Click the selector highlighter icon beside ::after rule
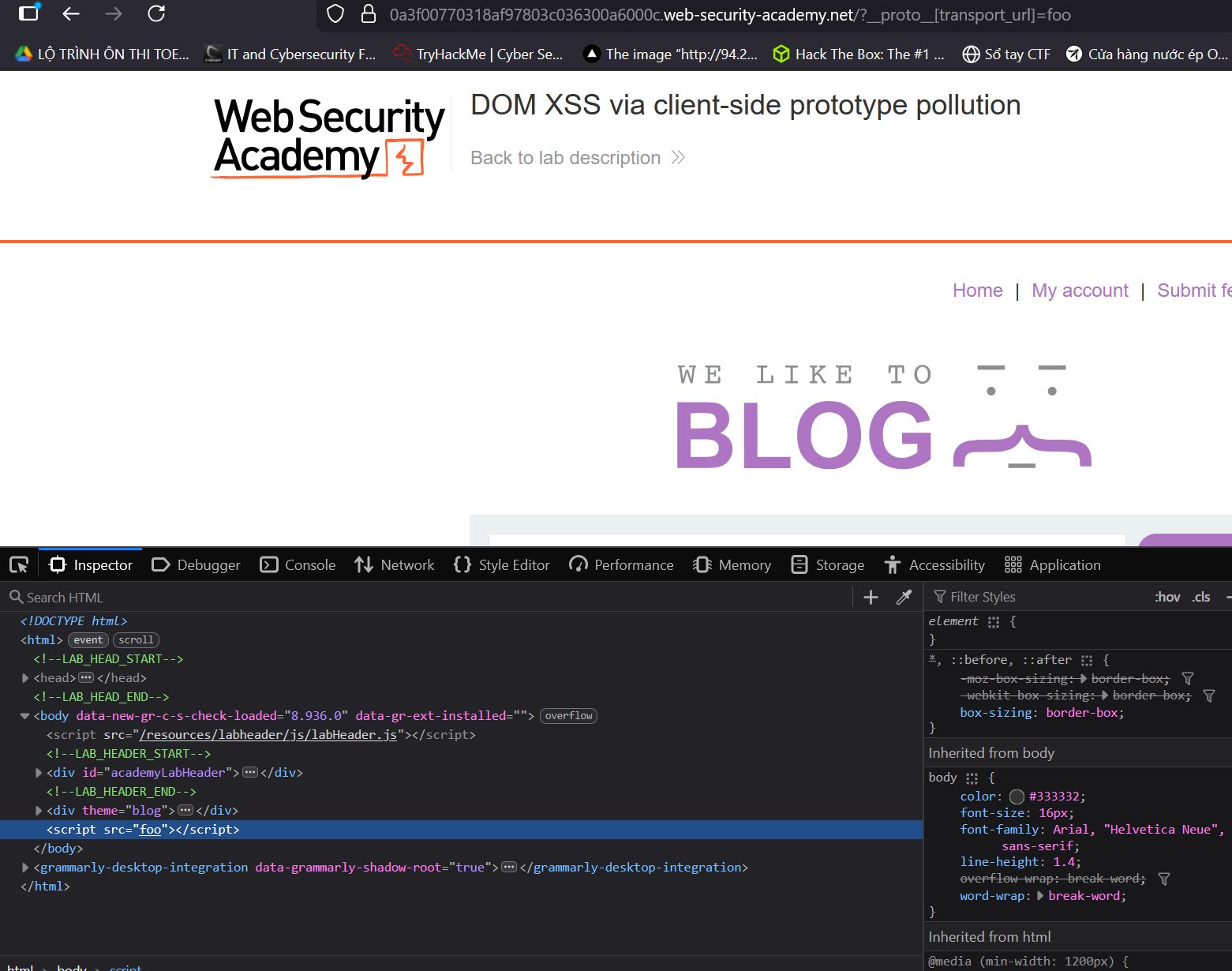The image size is (1232, 971). click(x=1087, y=661)
